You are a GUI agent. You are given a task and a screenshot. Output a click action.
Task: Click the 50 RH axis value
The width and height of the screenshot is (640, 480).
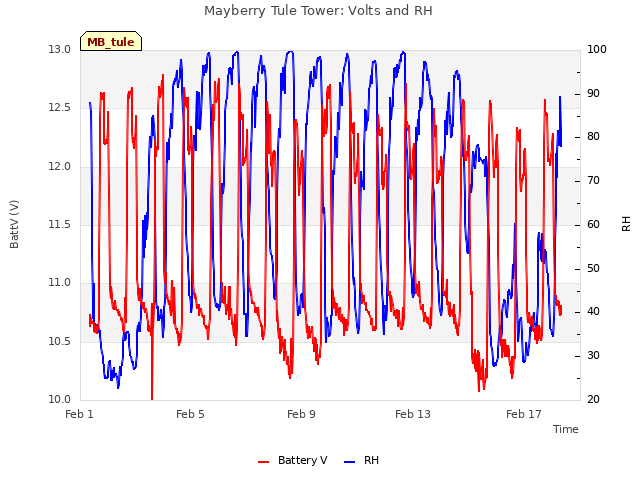(593, 268)
